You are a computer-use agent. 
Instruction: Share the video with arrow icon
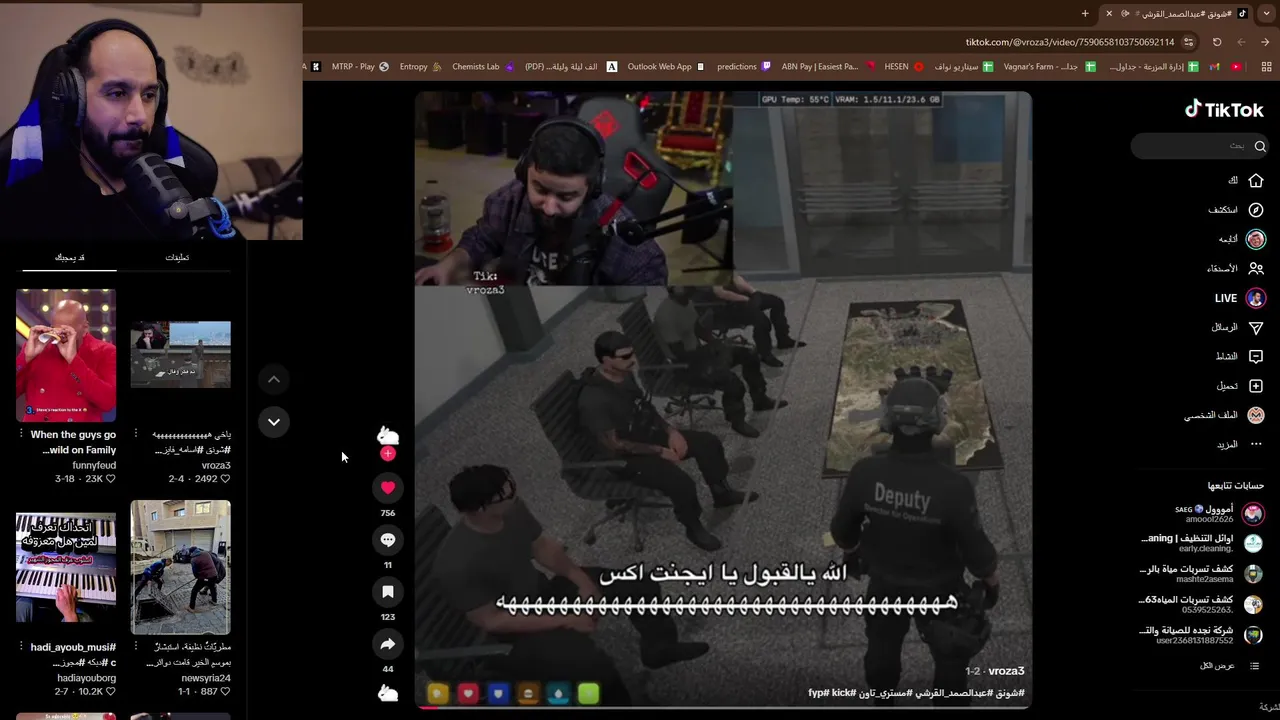point(388,643)
